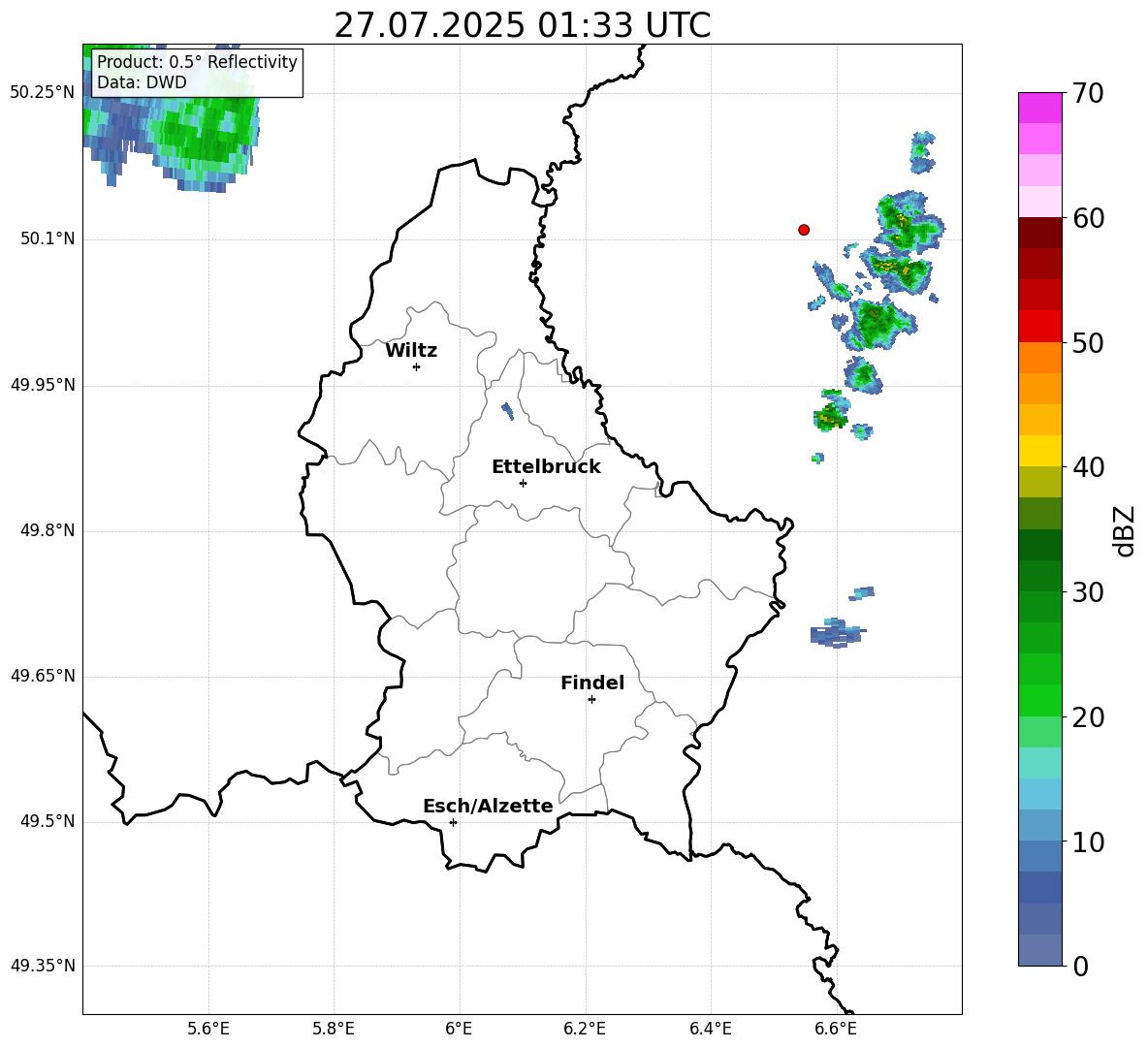This screenshot has width=1148, height=1048.
Task: Click the 49.65°N latitude label
Action: [43, 676]
